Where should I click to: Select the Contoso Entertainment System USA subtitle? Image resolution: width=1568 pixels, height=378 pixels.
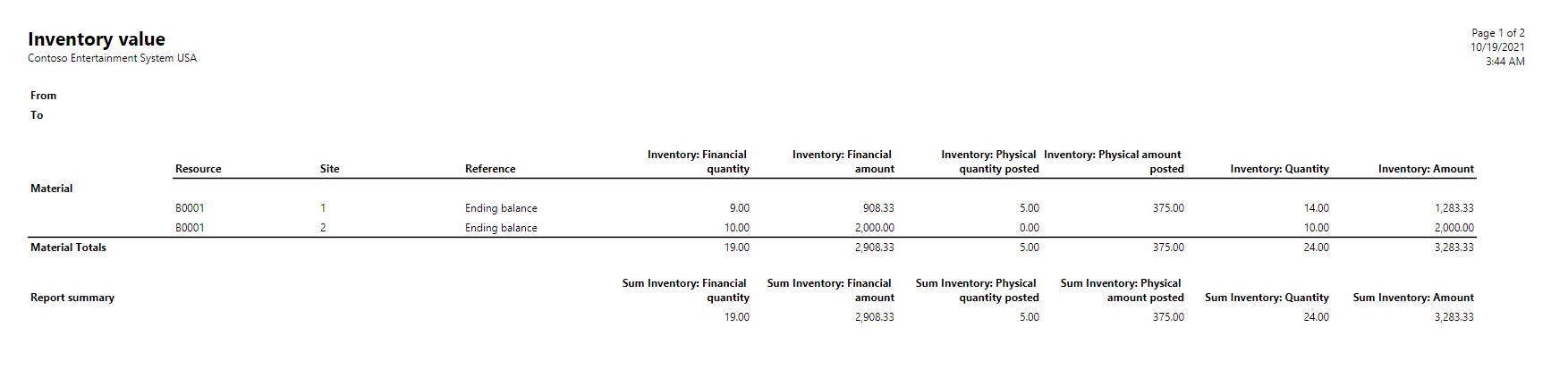coord(112,58)
